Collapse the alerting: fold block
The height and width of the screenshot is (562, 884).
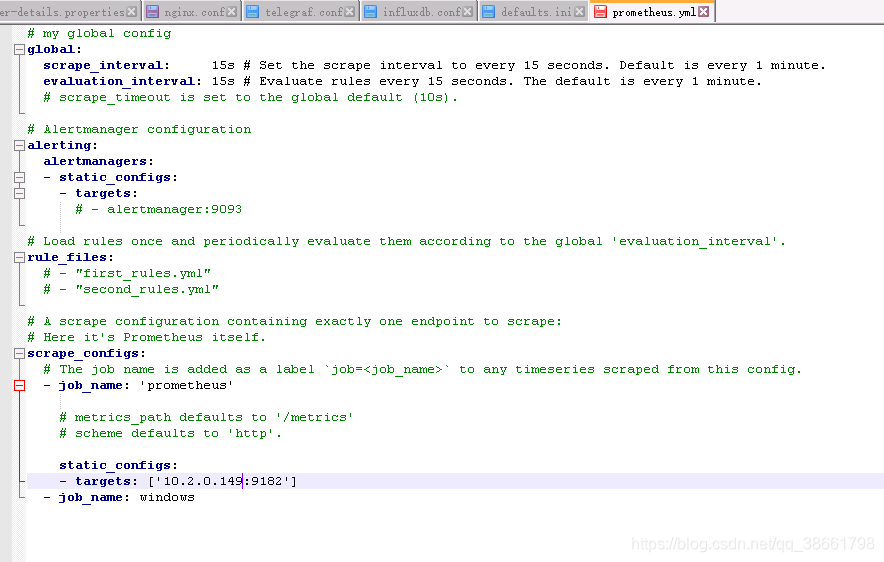coord(19,145)
